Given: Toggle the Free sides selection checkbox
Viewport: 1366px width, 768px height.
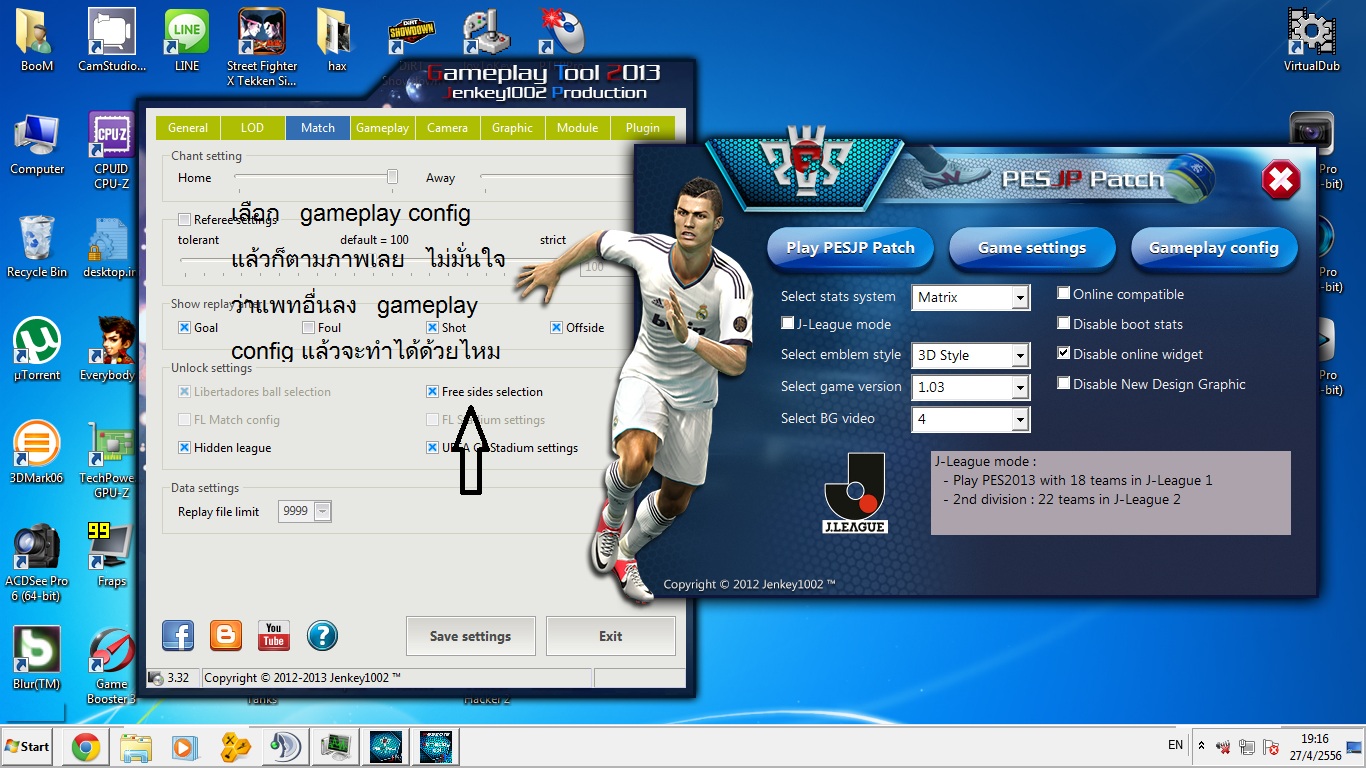Looking at the screenshot, I should 432,392.
